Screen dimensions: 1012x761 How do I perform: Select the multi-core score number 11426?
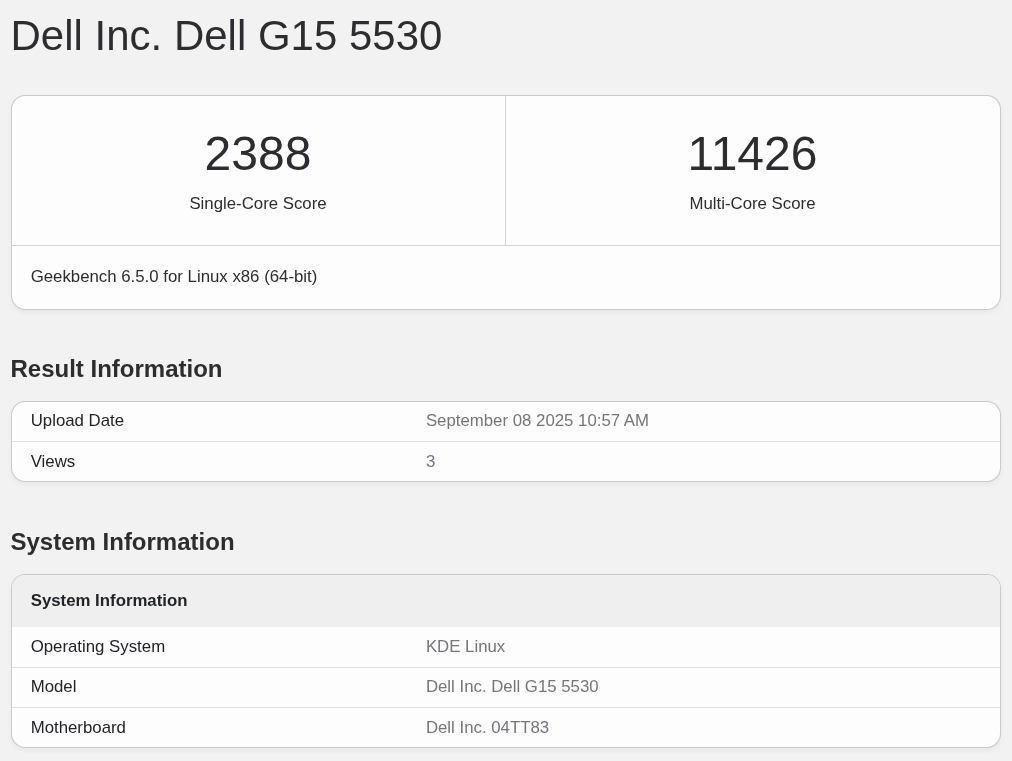(x=752, y=154)
